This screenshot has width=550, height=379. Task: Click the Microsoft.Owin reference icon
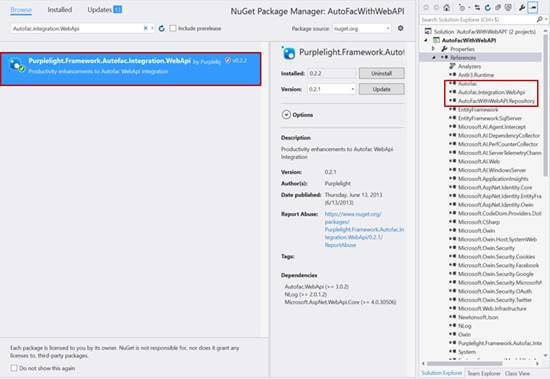pyautogui.click(x=452, y=231)
